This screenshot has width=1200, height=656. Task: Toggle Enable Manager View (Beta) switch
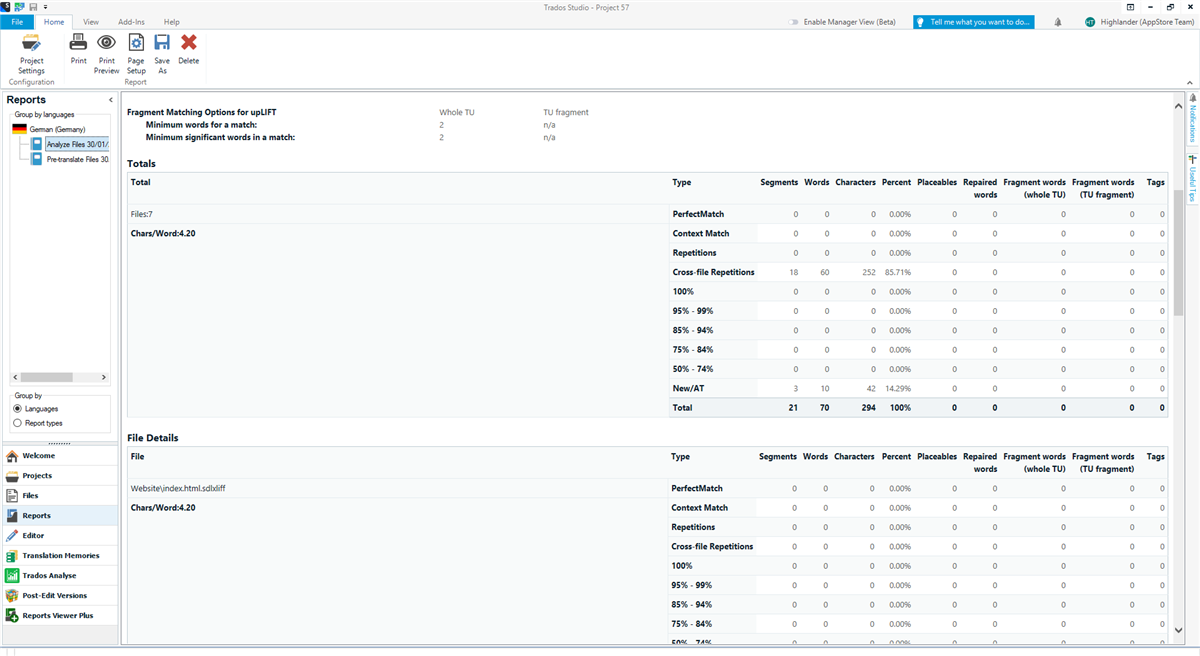[x=794, y=22]
